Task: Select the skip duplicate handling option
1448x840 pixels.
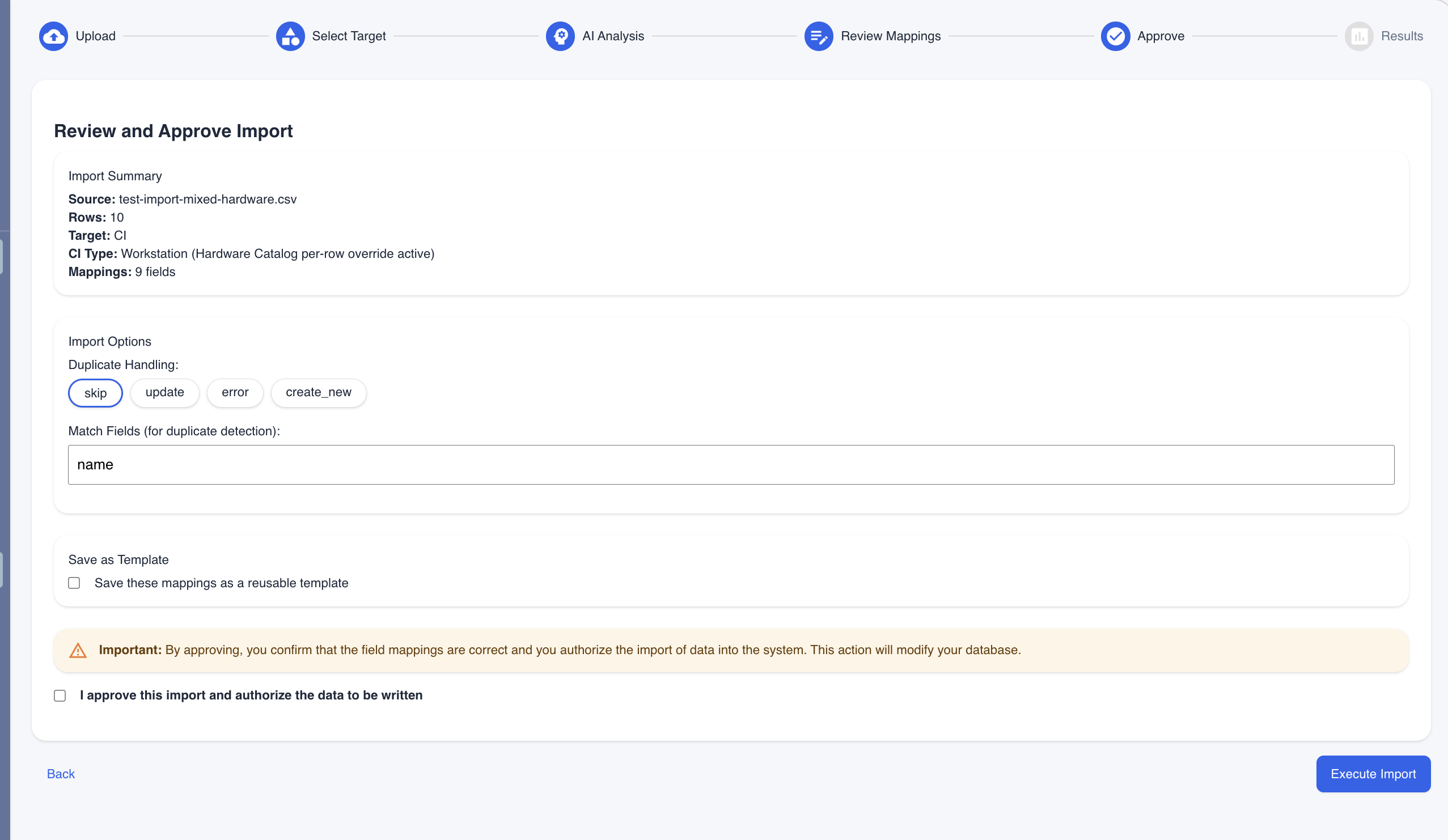Action: point(95,393)
